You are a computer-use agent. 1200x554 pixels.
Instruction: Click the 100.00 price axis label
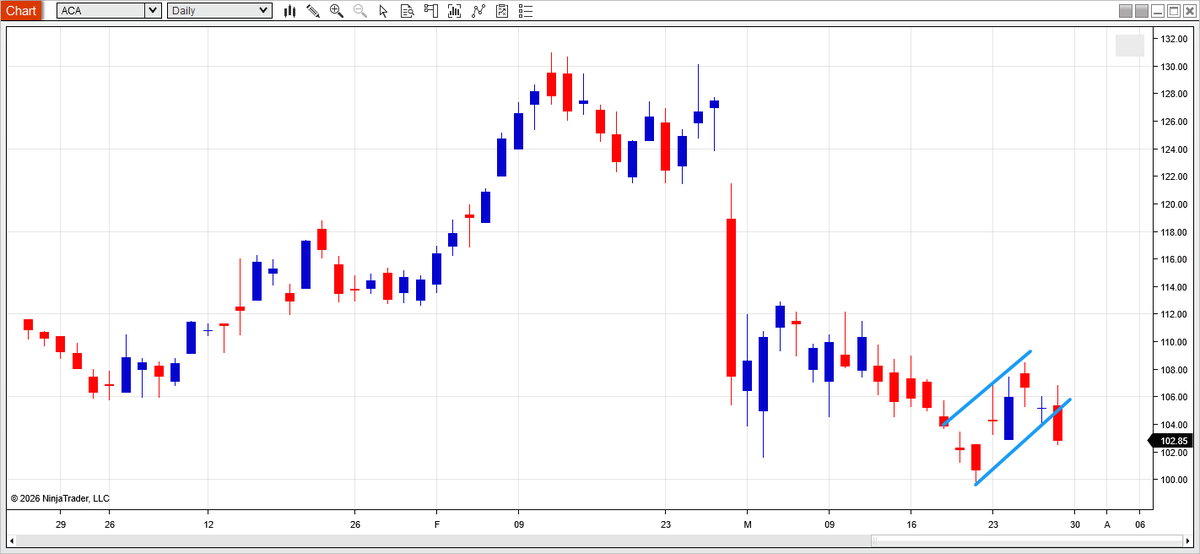tap(1176, 480)
